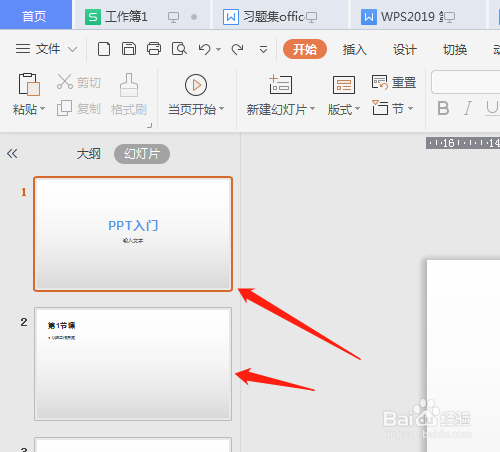Expand the 文件 menu dropdown arrow

72,50
